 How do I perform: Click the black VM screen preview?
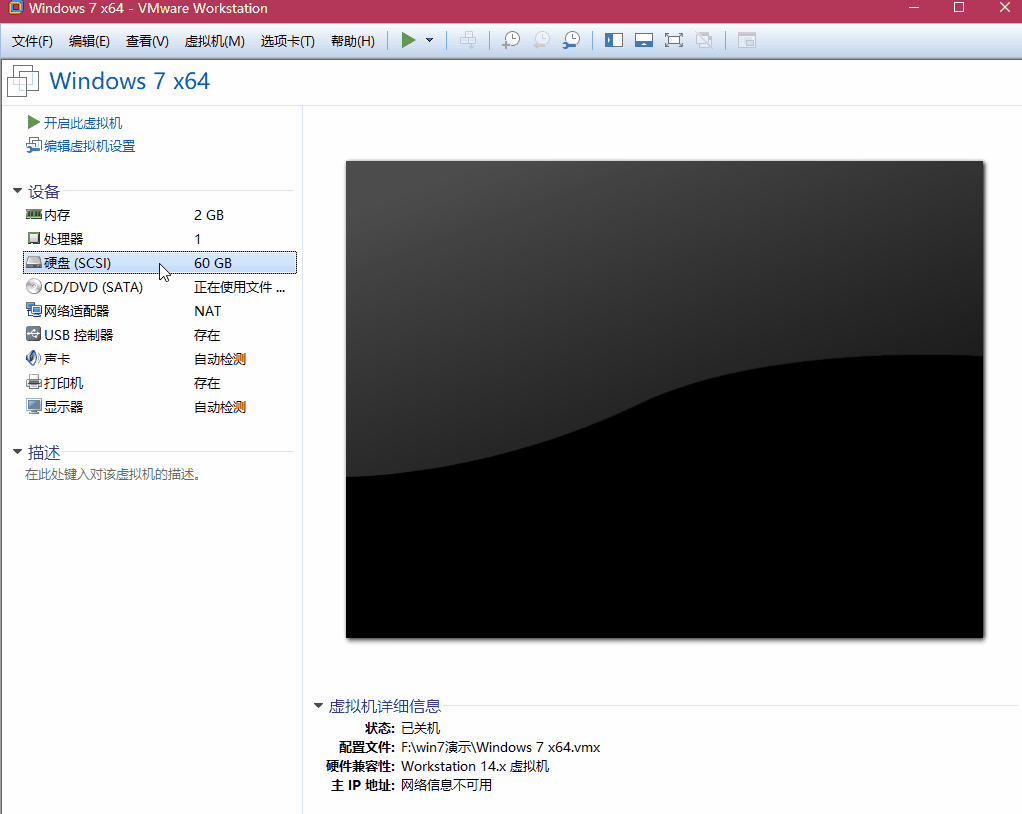point(664,400)
